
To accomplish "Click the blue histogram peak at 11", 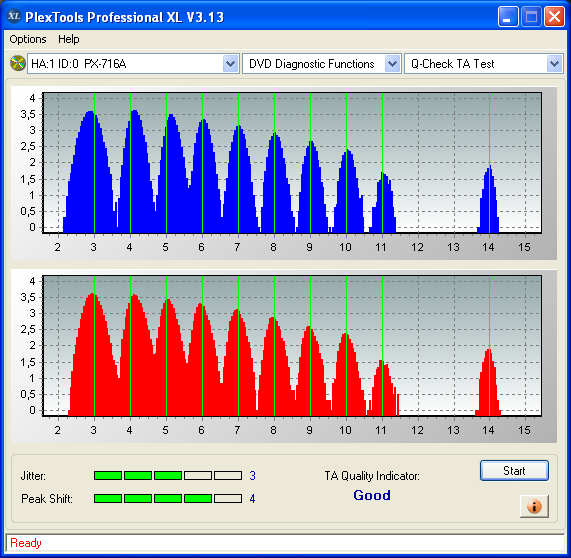I will 382,202.
